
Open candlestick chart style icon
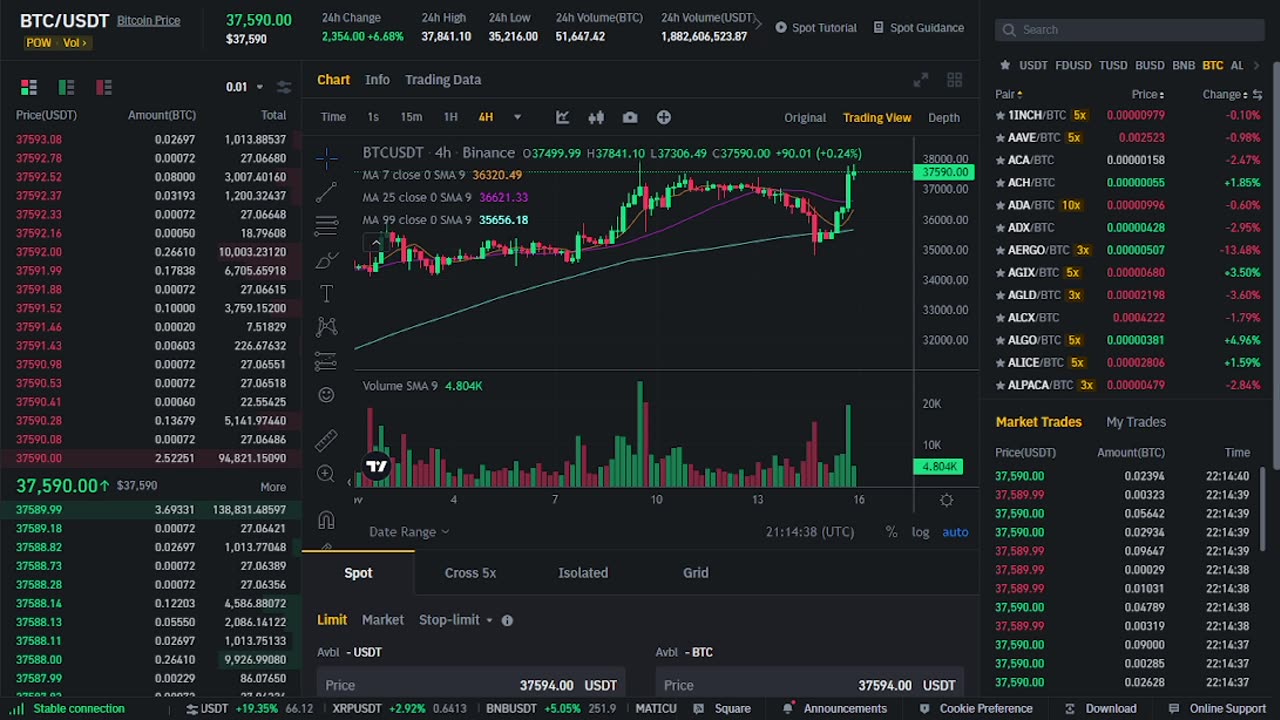click(x=596, y=117)
